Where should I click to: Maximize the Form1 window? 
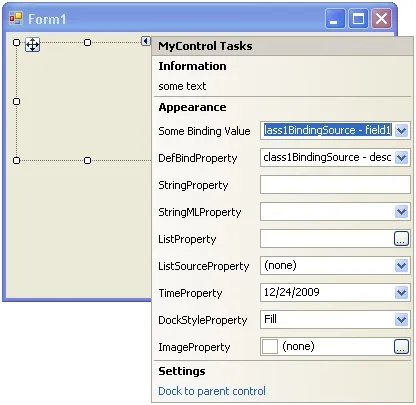click(358, 19)
